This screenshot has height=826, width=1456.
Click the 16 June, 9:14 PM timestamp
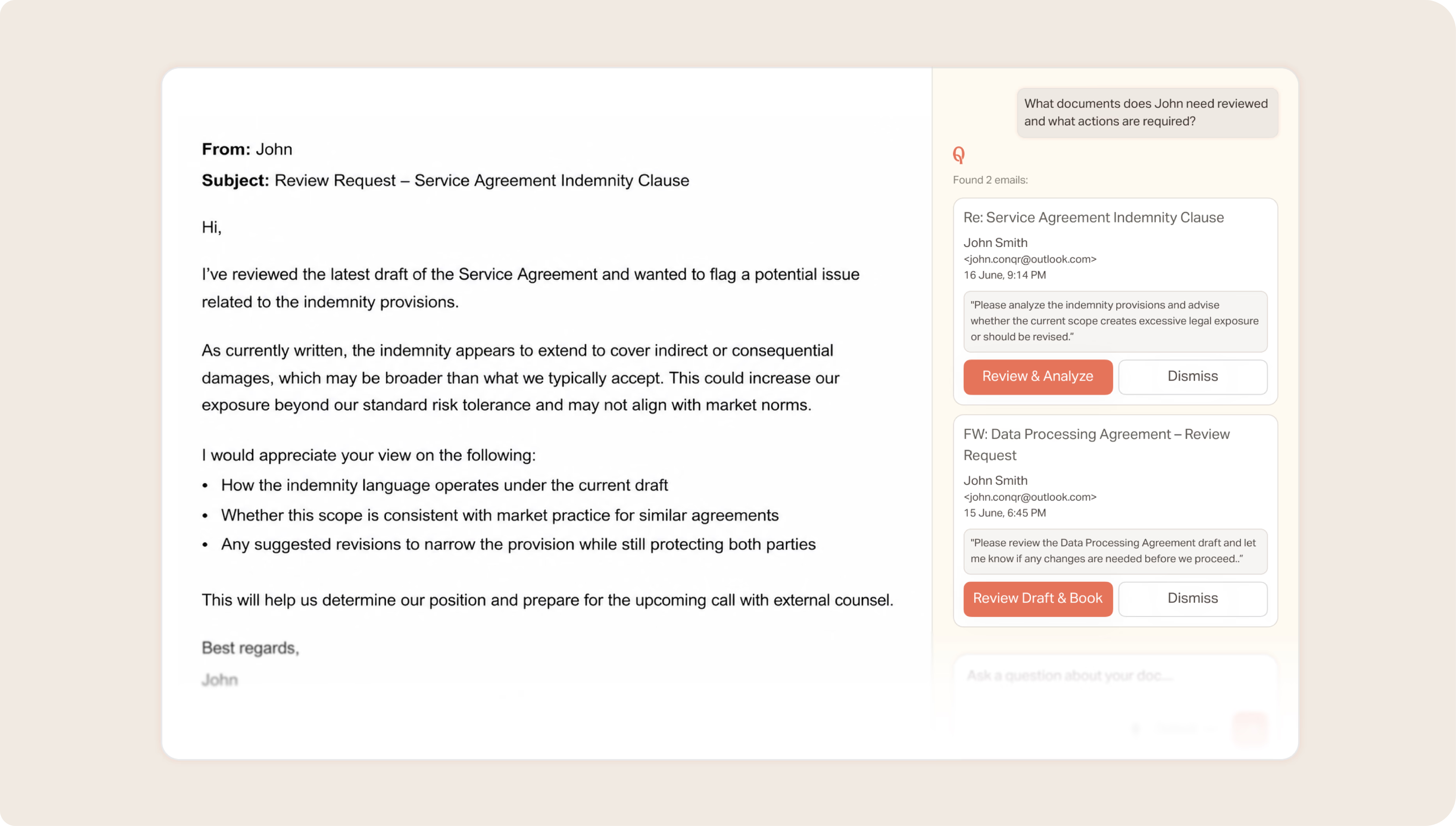(1005, 275)
